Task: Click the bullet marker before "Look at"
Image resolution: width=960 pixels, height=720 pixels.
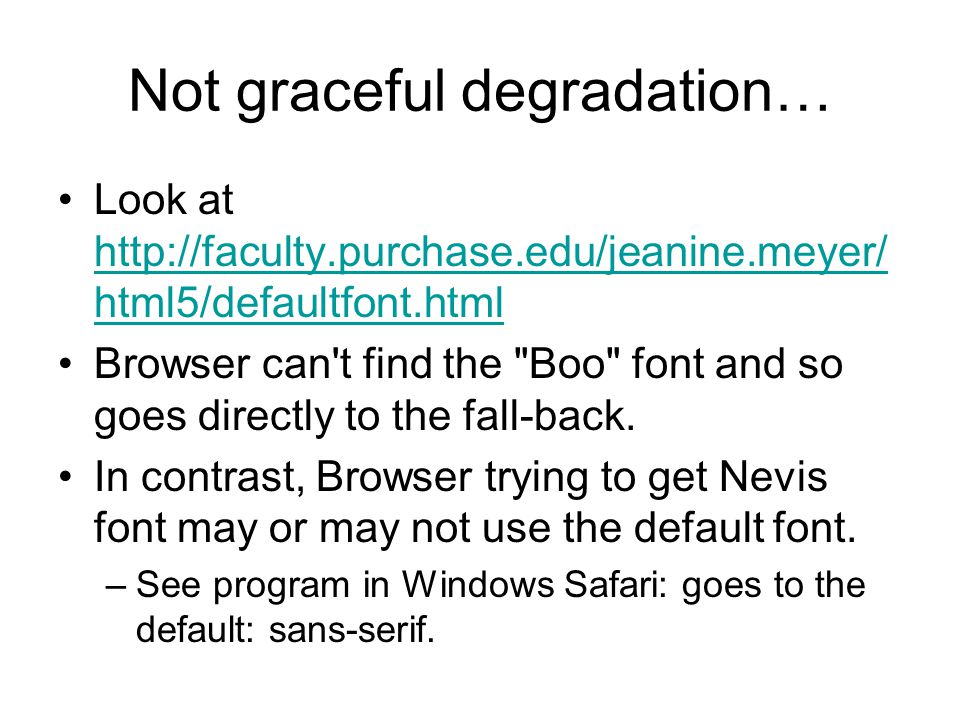Action: pos(66,200)
